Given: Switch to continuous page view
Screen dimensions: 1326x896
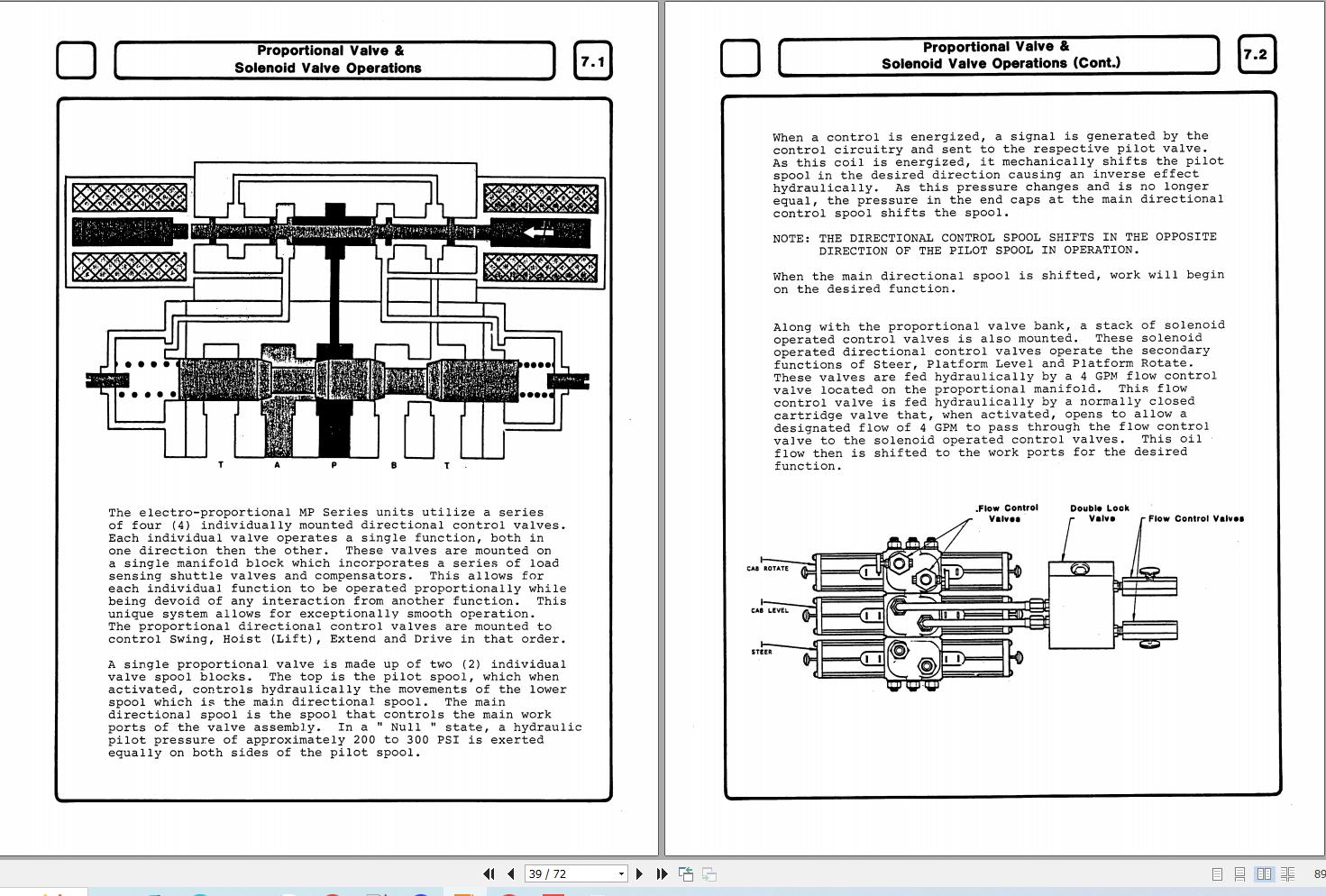Looking at the screenshot, I should (1239, 873).
